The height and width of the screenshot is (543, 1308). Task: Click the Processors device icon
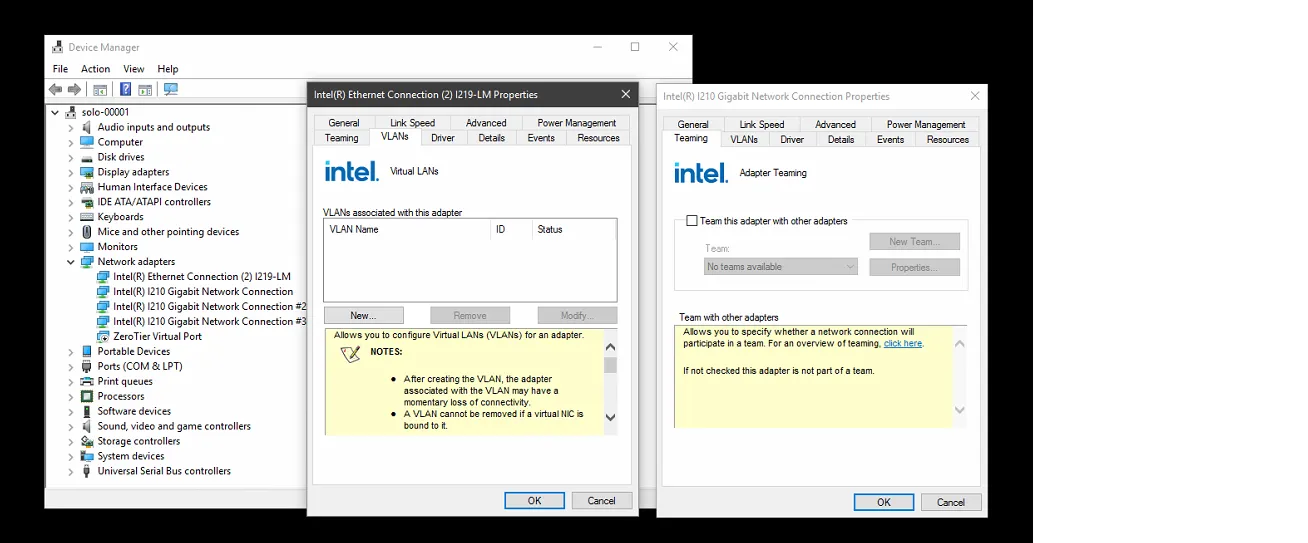(x=87, y=397)
